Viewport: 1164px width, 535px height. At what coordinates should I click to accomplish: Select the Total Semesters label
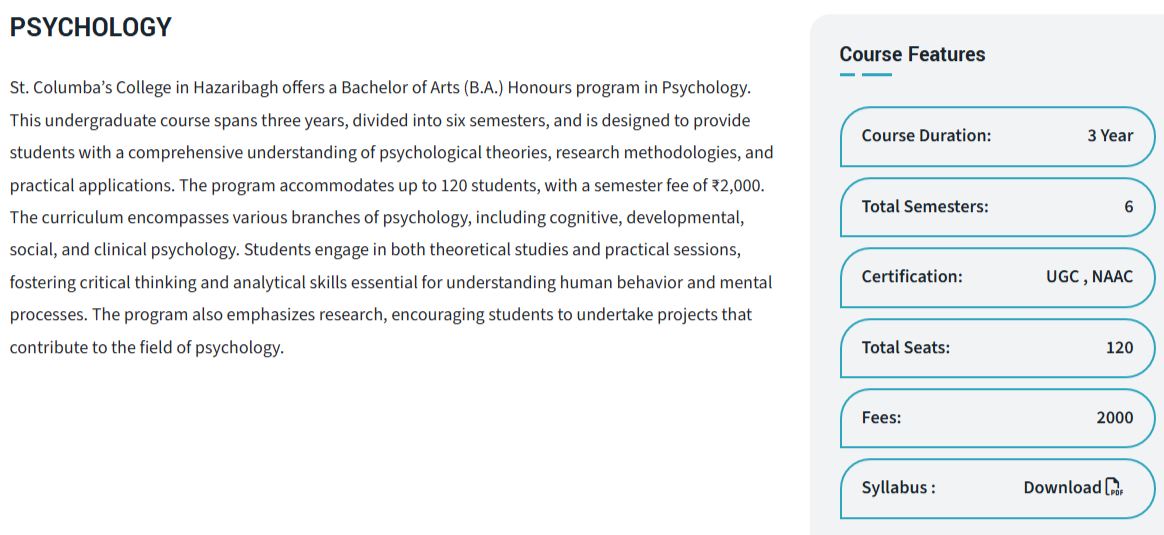(924, 207)
